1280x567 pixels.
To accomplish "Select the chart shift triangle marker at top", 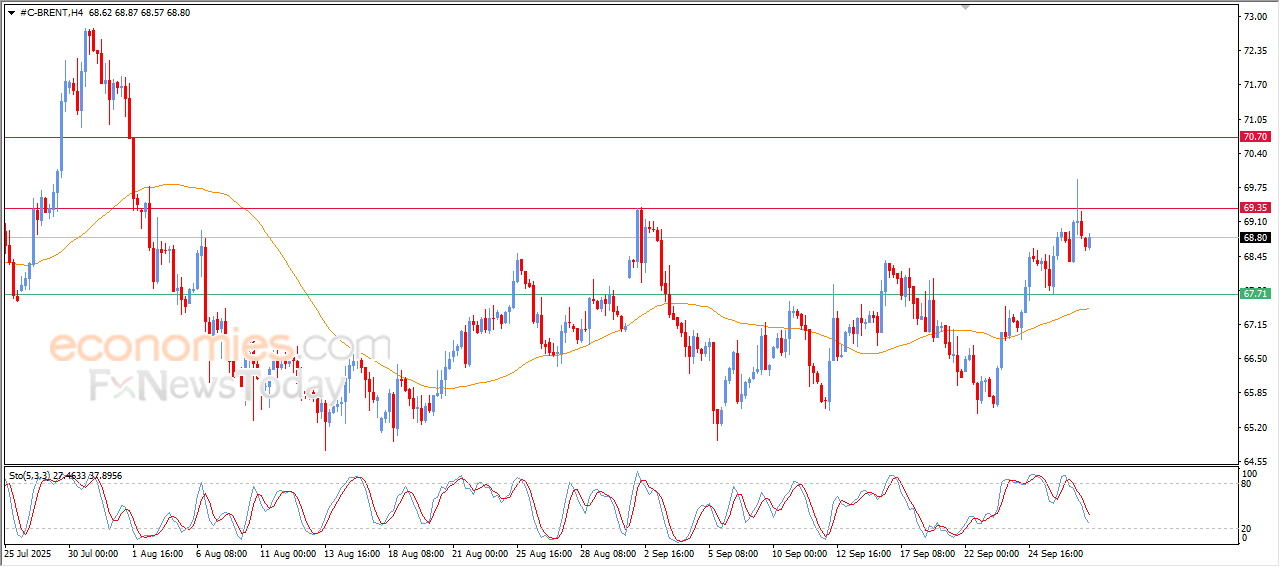I will (965, 7).
